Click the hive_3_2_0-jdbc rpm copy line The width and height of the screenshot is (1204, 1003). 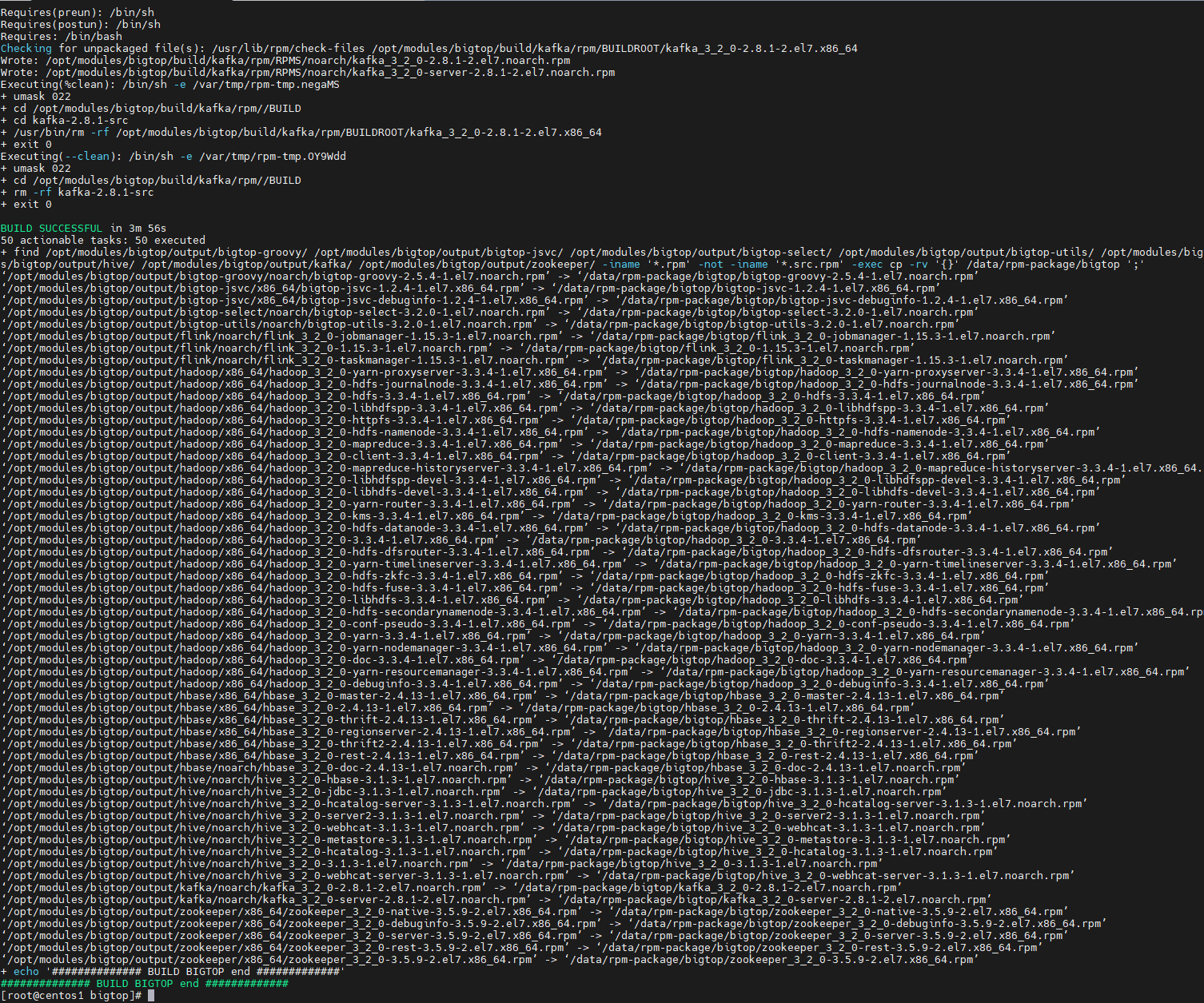[x=472, y=792]
